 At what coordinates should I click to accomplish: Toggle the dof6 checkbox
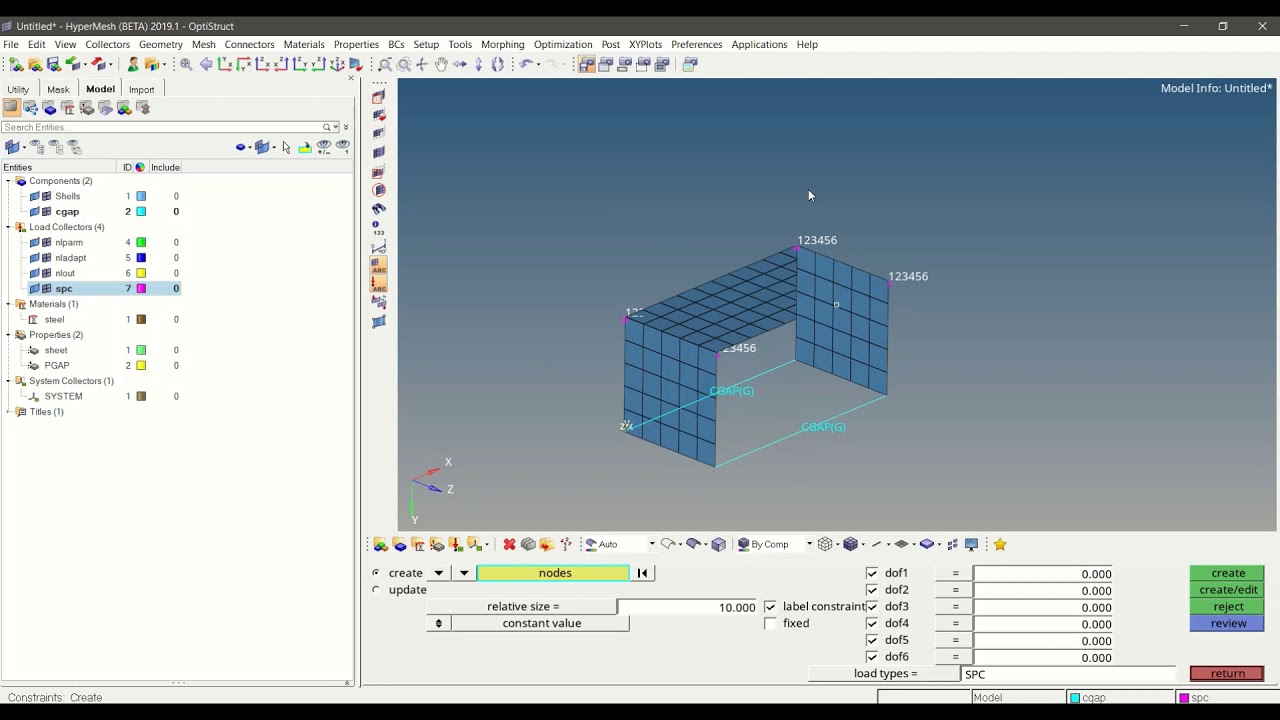point(872,656)
